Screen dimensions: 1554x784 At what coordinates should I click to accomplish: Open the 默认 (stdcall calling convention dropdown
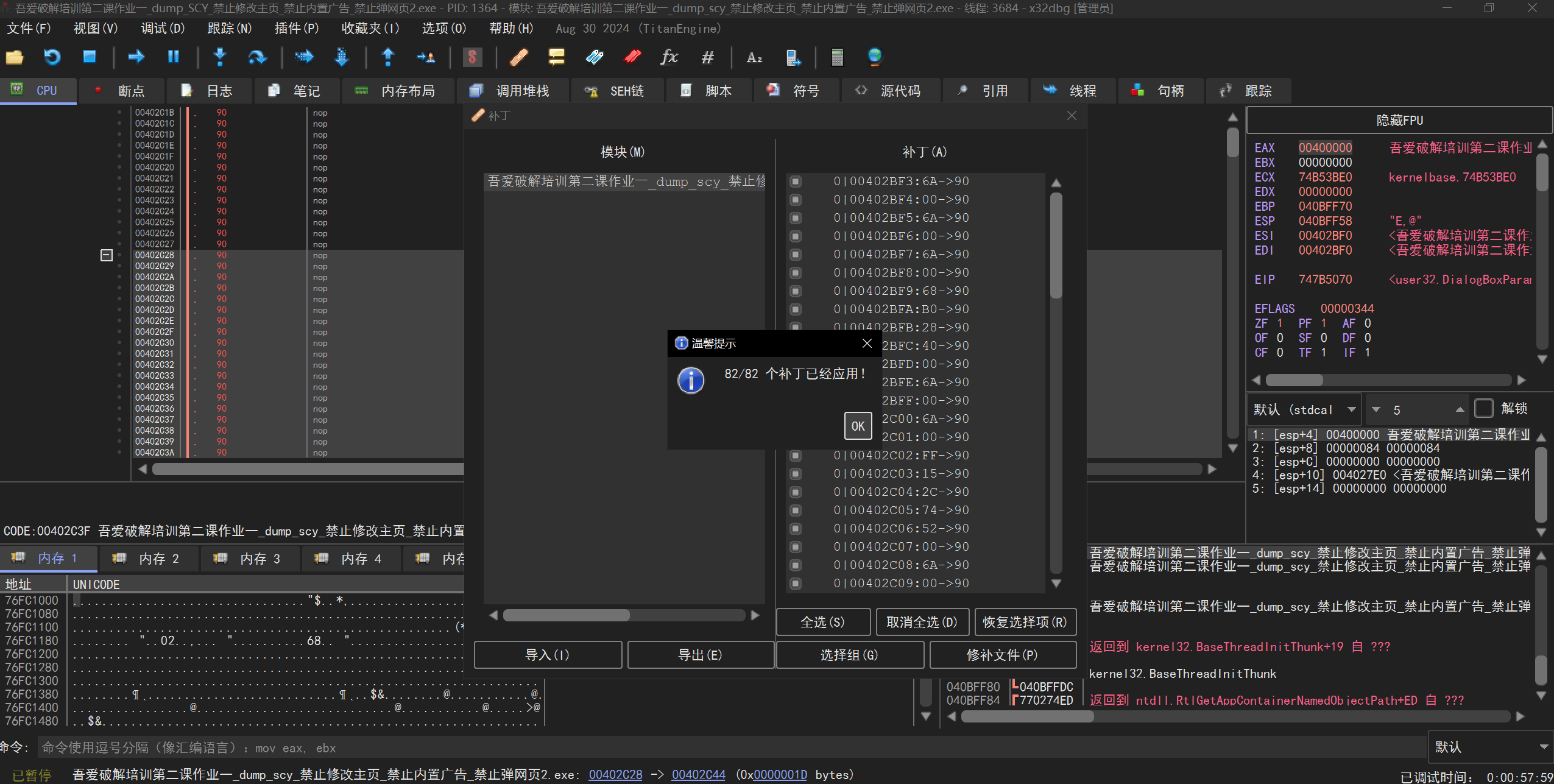(x=1305, y=409)
